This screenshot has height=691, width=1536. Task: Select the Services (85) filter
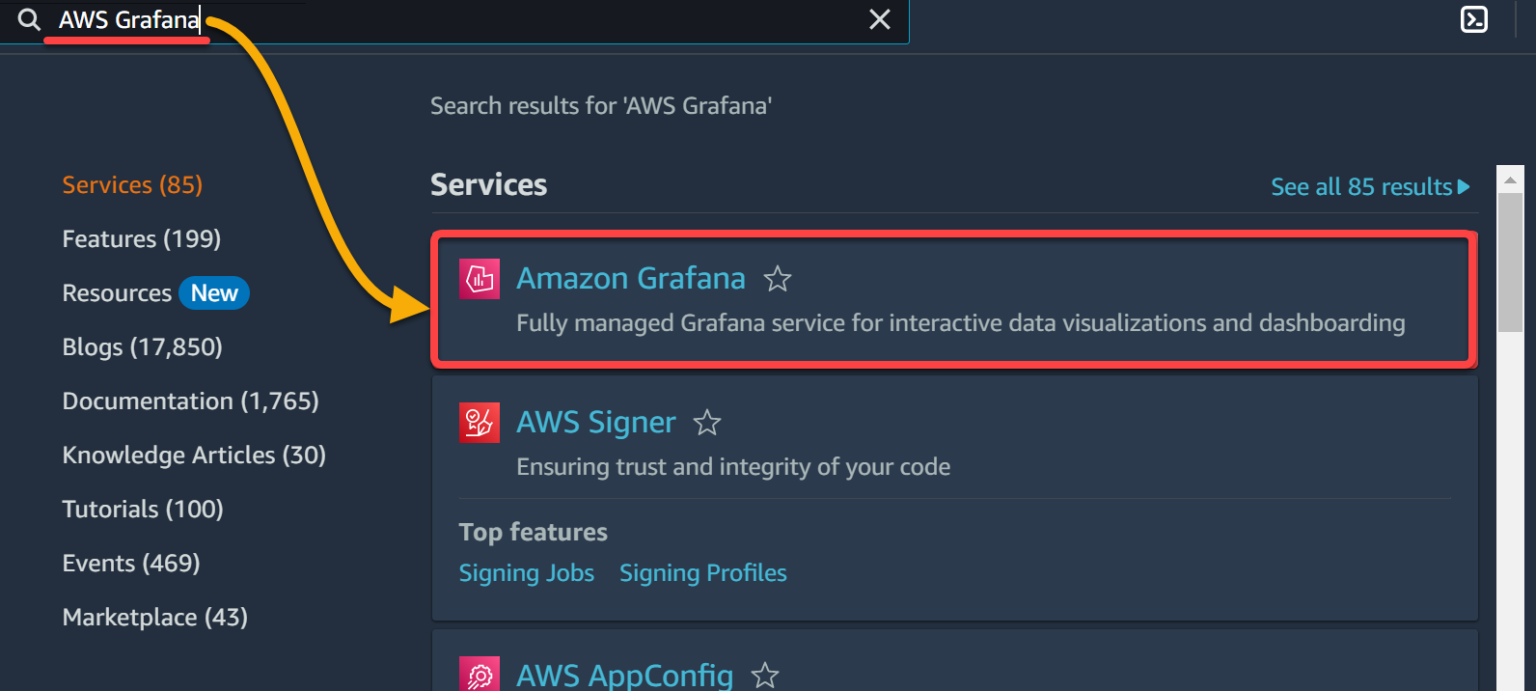pyautogui.click(x=131, y=184)
